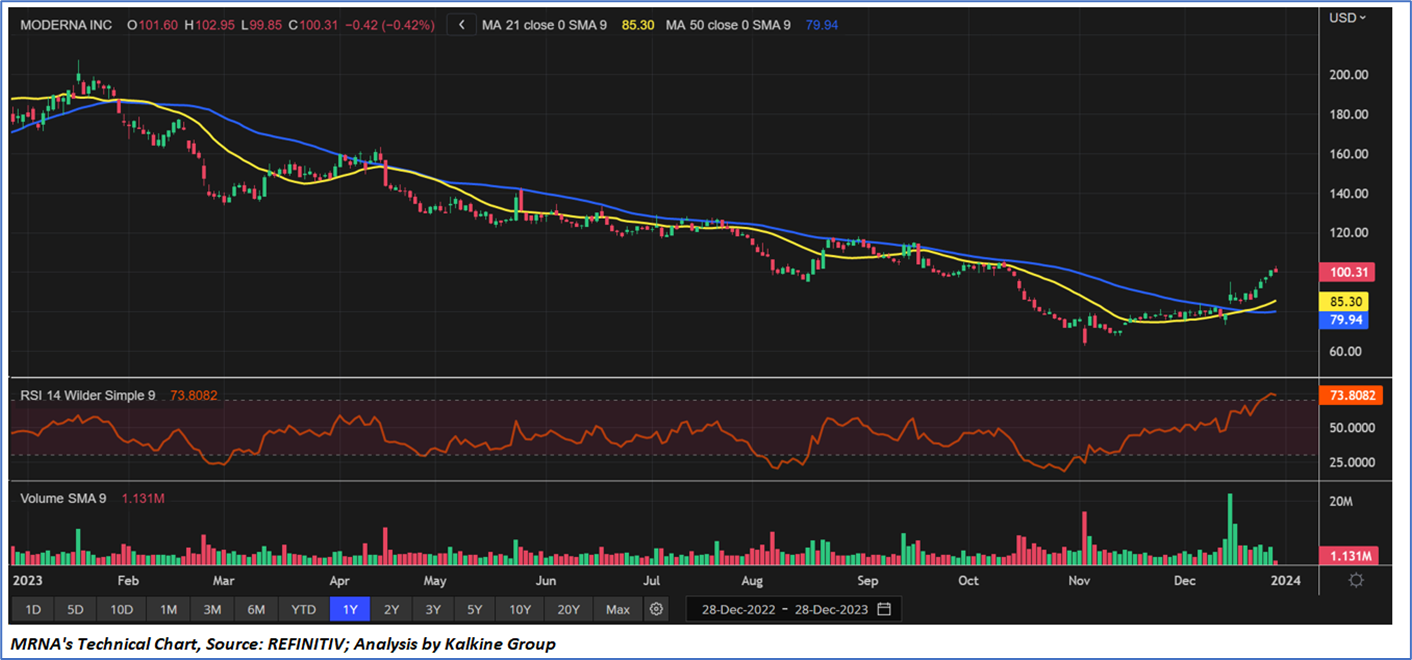Click the −0.42 (−0.42%) change value
Screen dimensions: 1412x660
388,25
